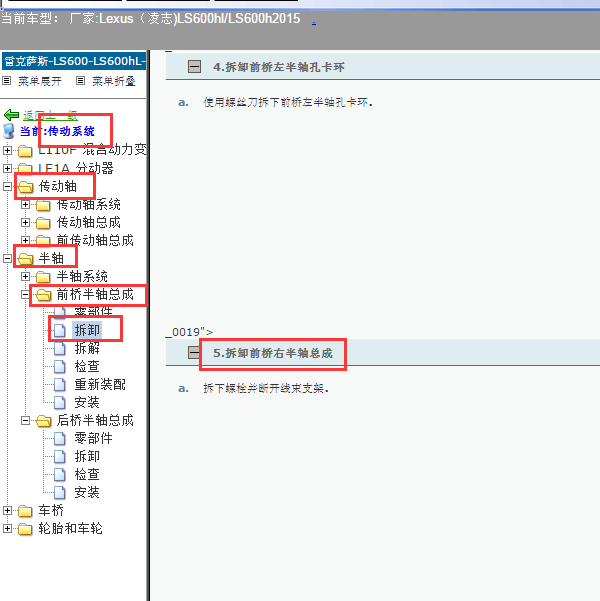Click the page icon of 安装 under 前桥半轴总成
The height and width of the screenshot is (601, 600).
[59, 402]
